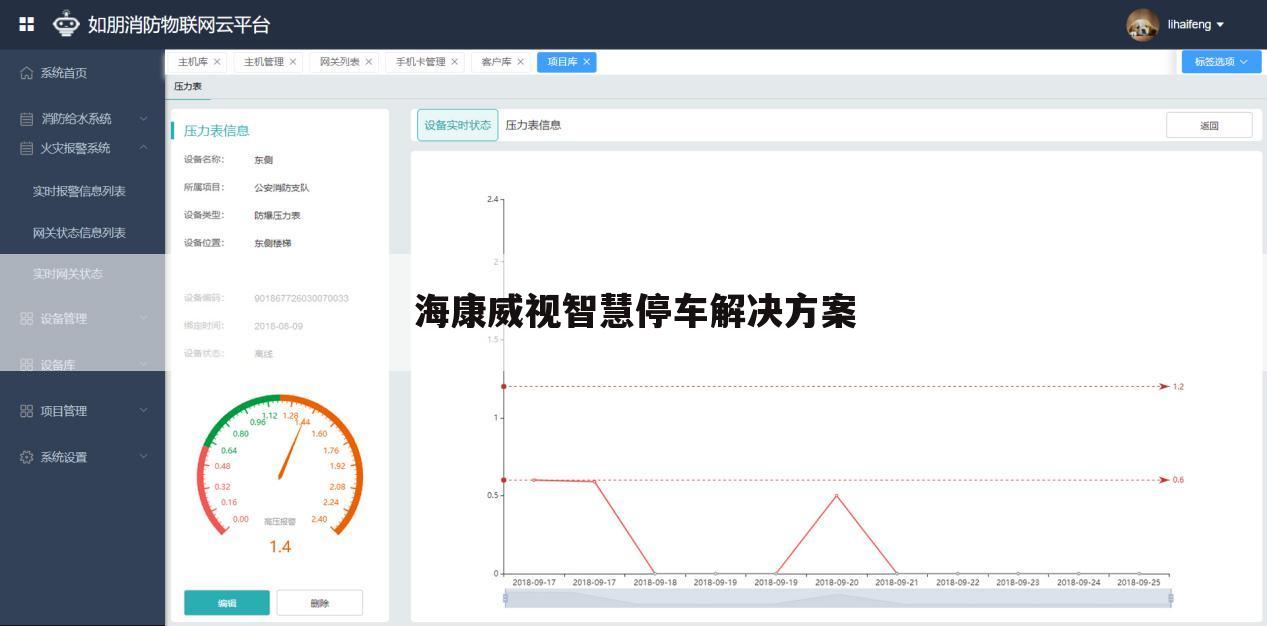
Task: Switch to the 网关列表 tab
Action: click(x=339, y=62)
